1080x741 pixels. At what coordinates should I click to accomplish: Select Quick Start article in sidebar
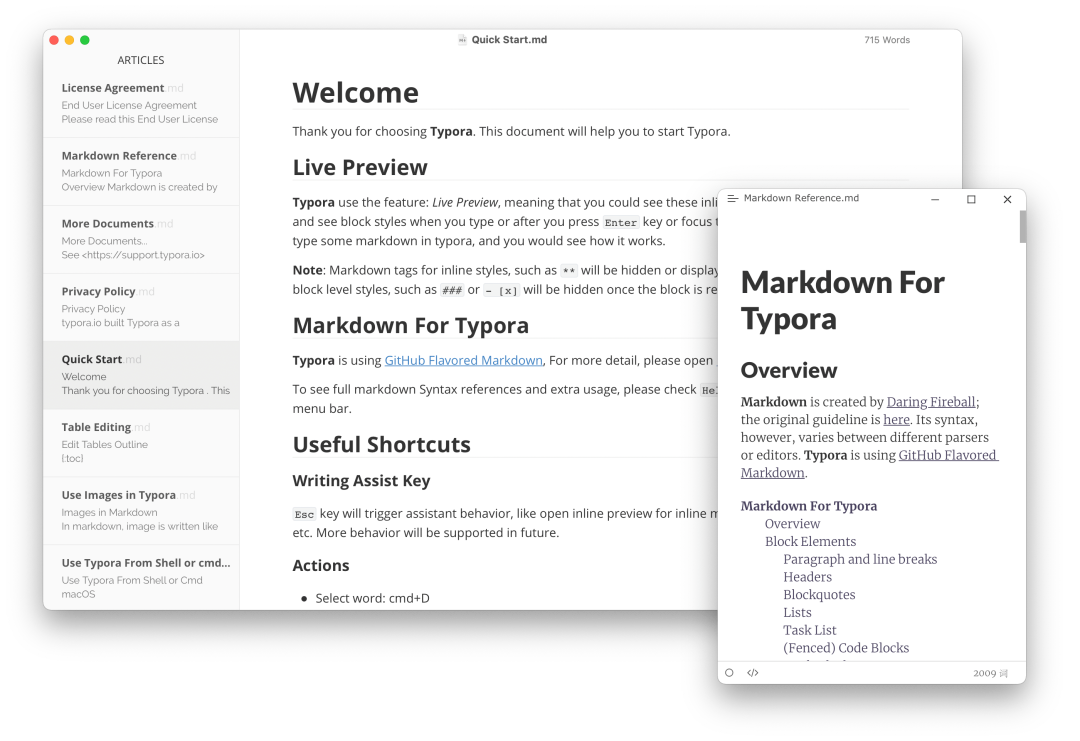pos(141,375)
